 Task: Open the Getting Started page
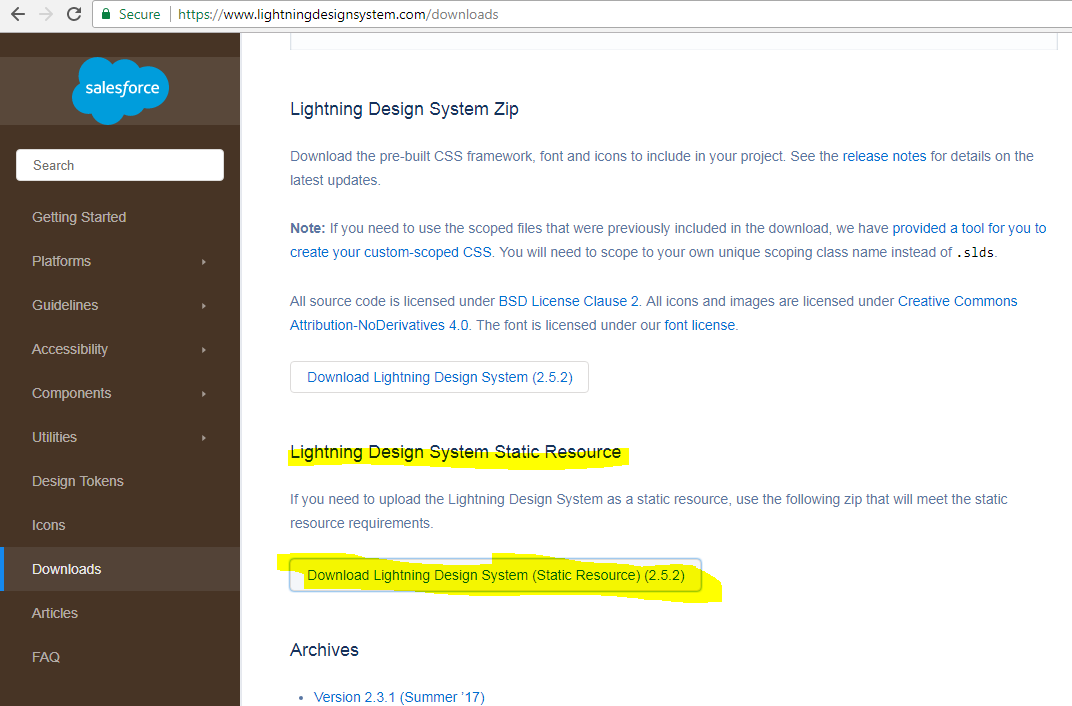(x=79, y=217)
